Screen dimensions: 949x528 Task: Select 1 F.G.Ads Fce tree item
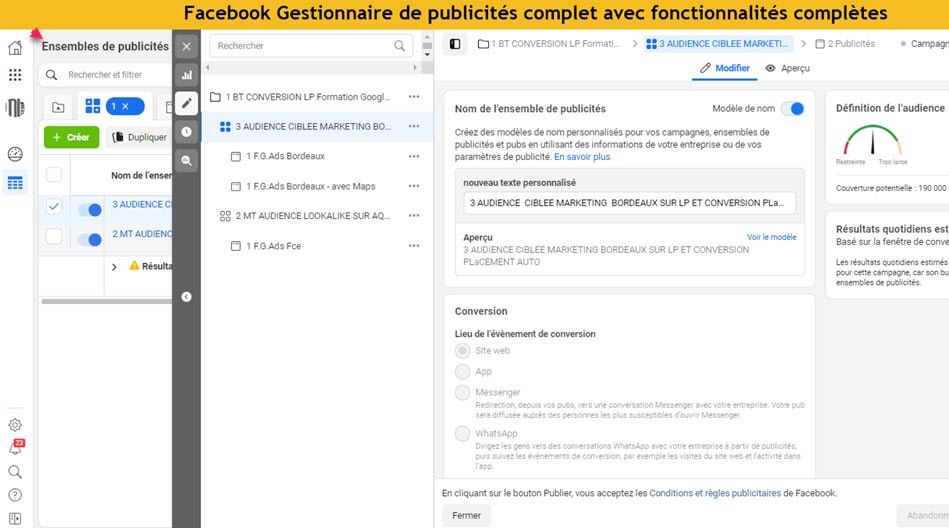click(273, 246)
